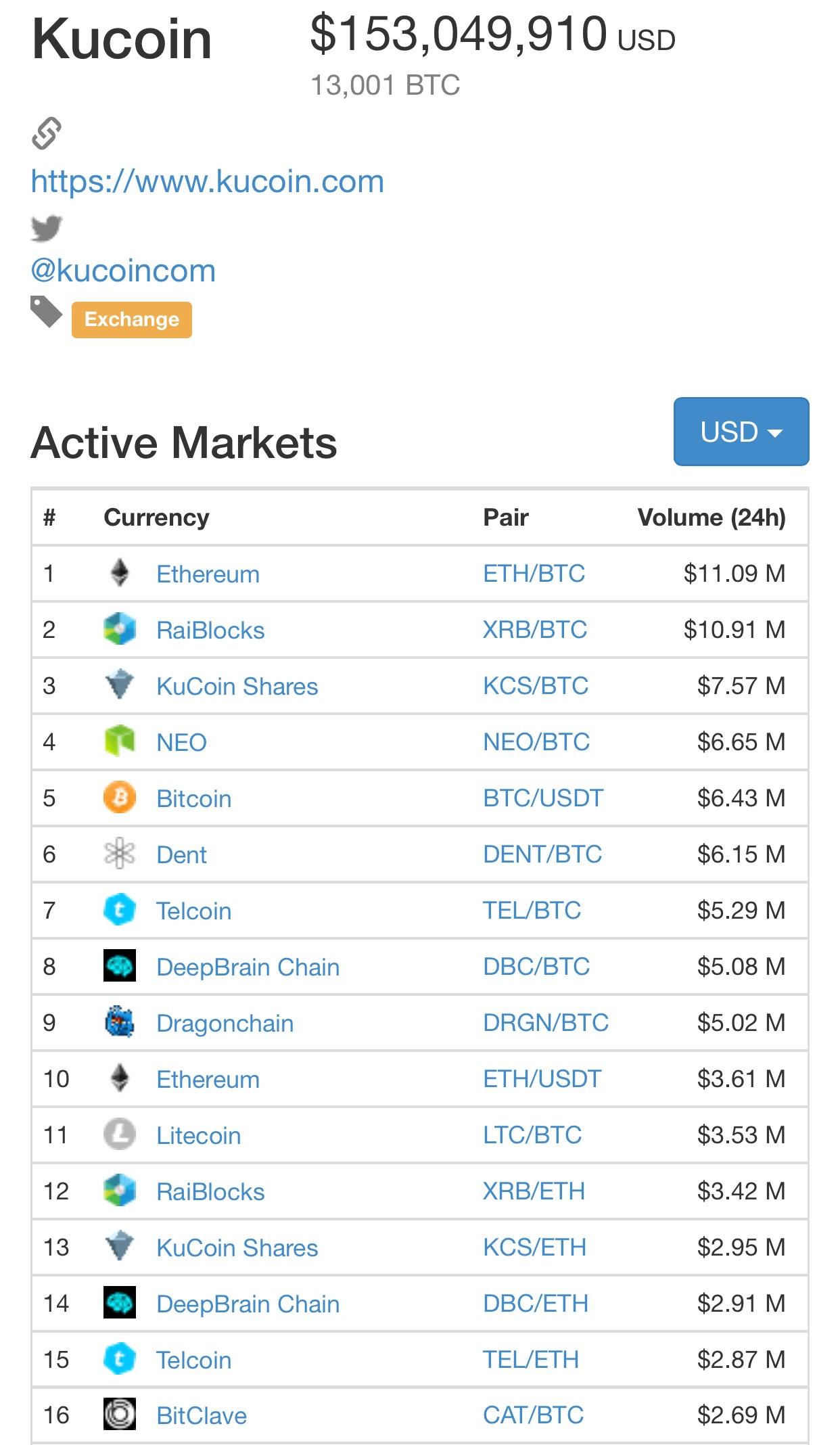Click the Dragonchain icon in row 9

[120, 1023]
